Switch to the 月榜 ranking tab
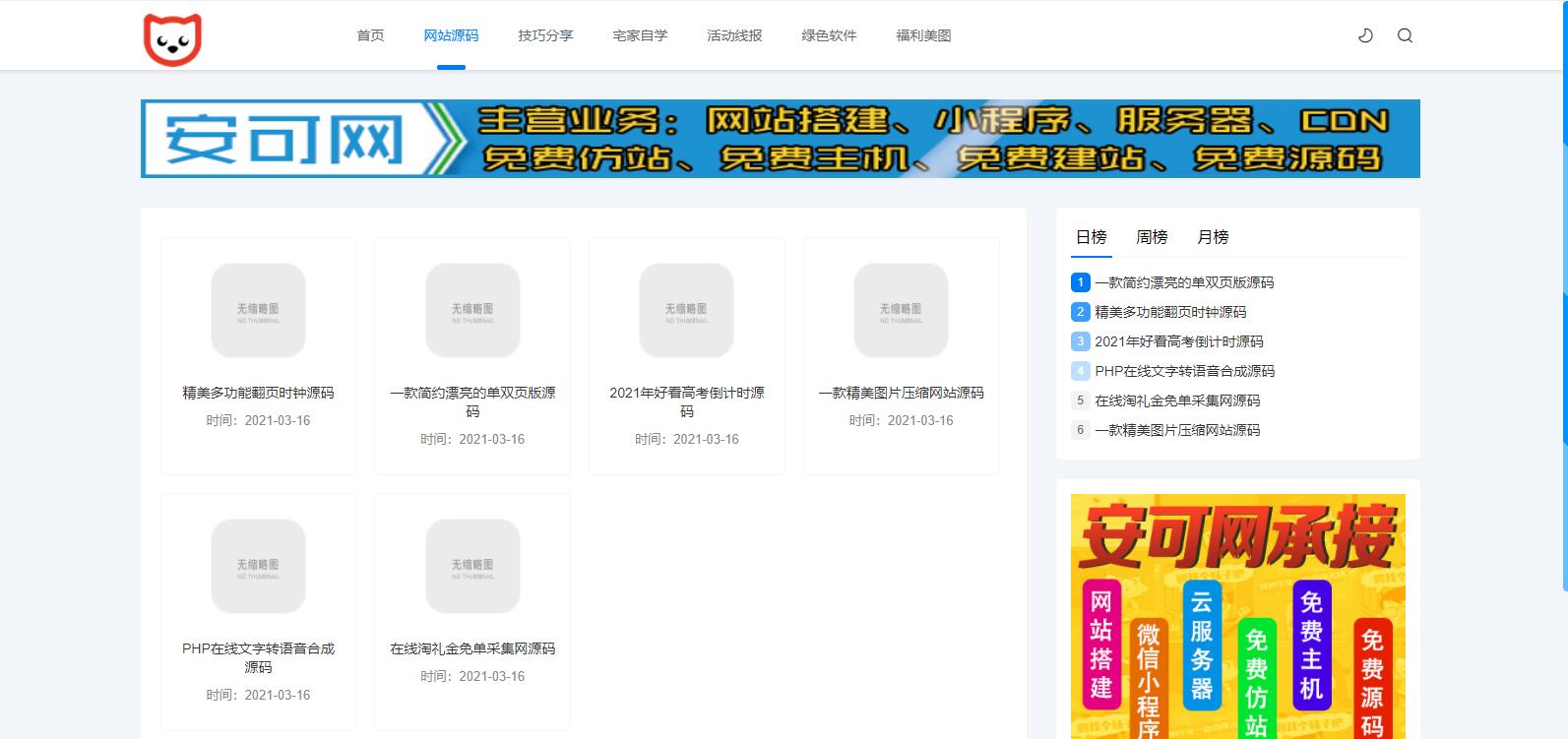The height and width of the screenshot is (739, 1568). (1213, 237)
